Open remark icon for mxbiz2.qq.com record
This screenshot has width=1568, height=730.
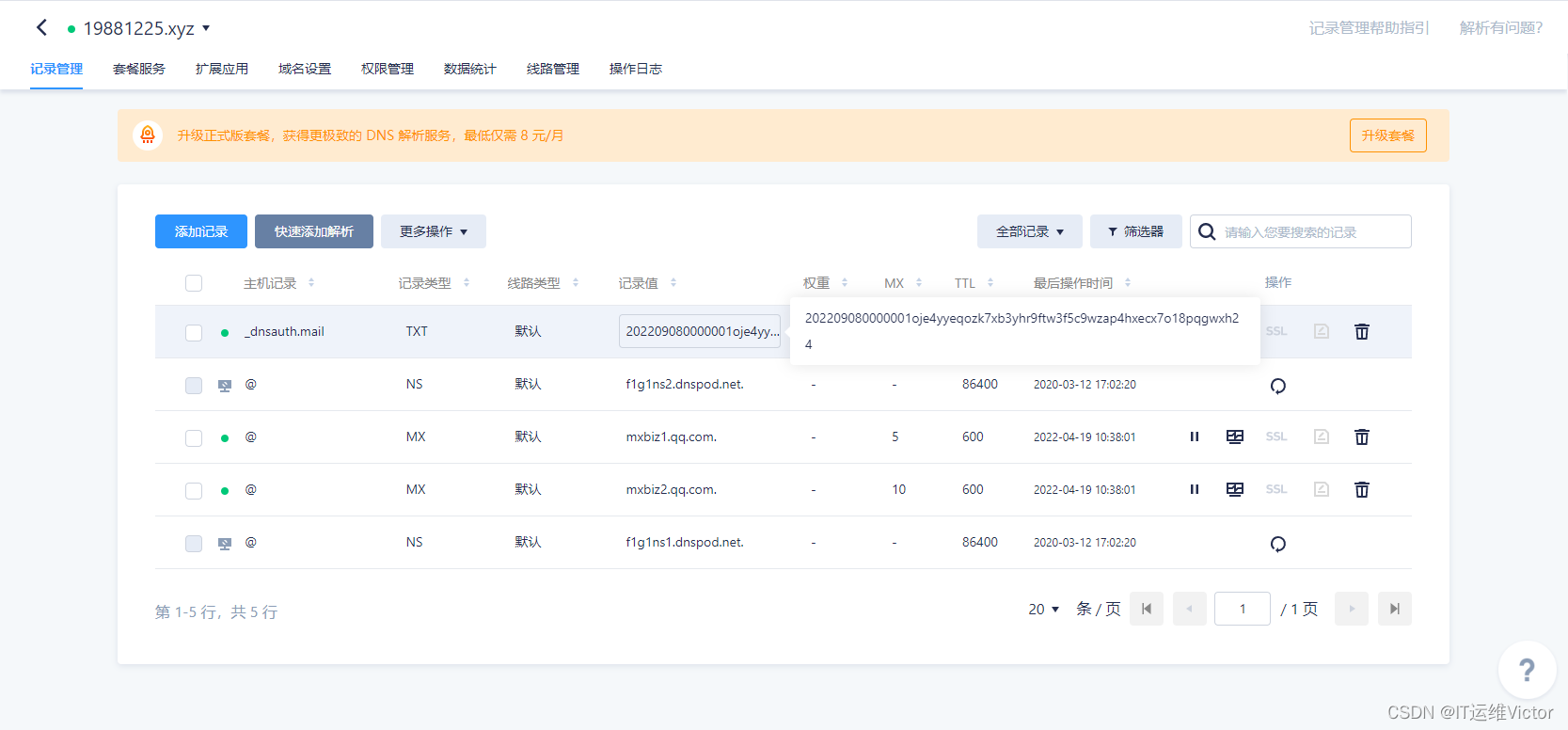click(1322, 489)
